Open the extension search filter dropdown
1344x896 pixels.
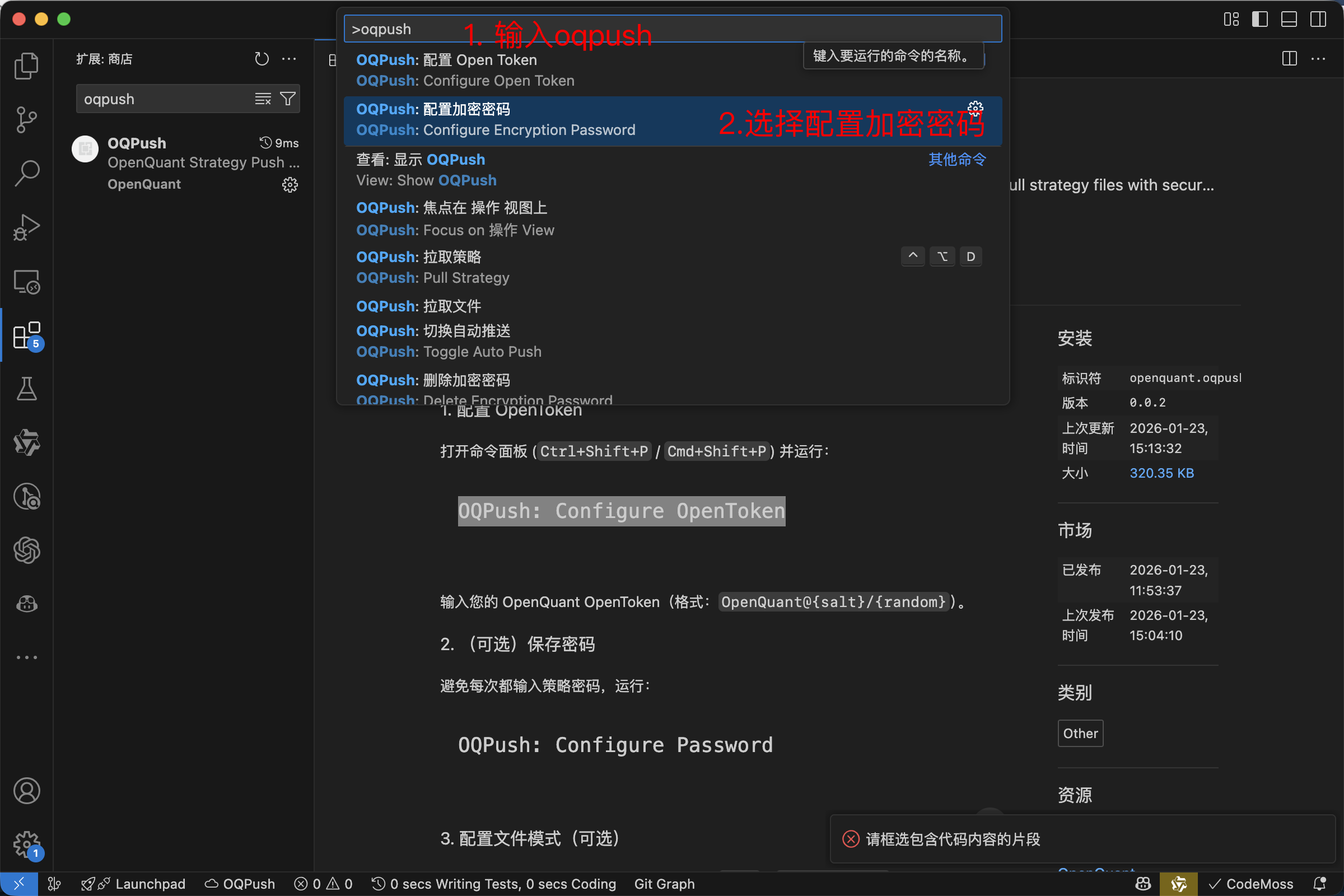click(288, 99)
